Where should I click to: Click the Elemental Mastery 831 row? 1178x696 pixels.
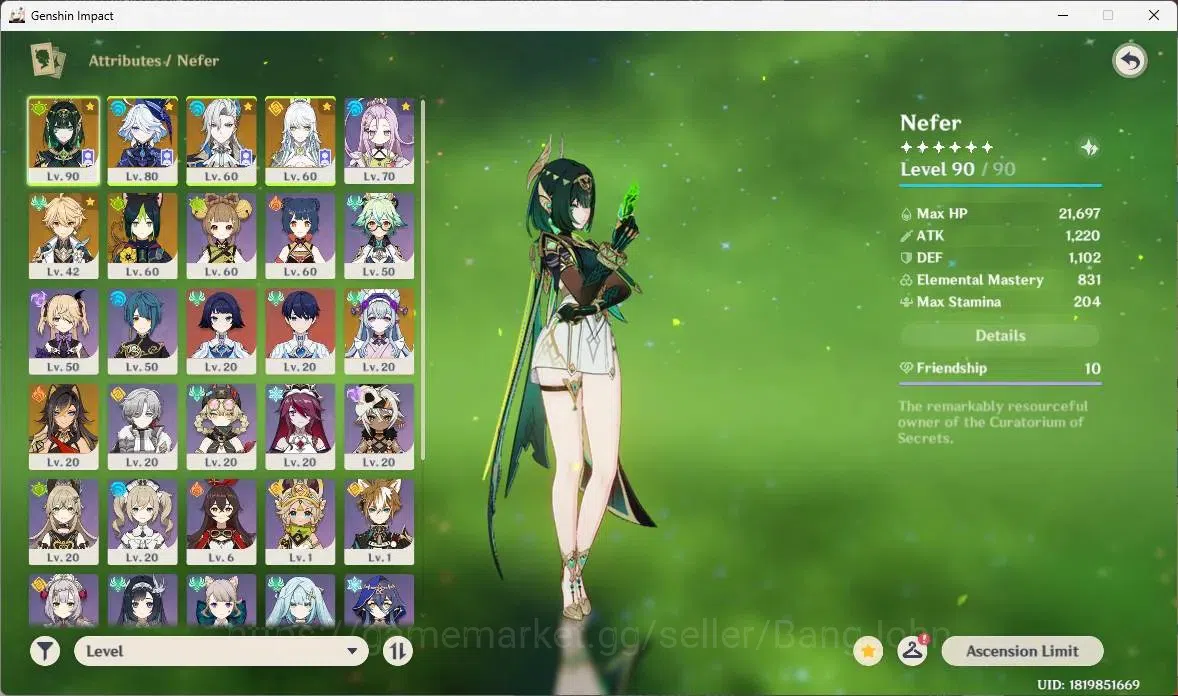click(1000, 280)
